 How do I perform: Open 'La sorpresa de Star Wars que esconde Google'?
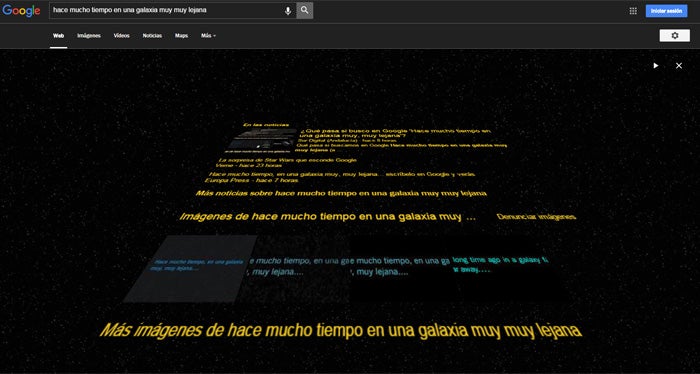pos(287,160)
